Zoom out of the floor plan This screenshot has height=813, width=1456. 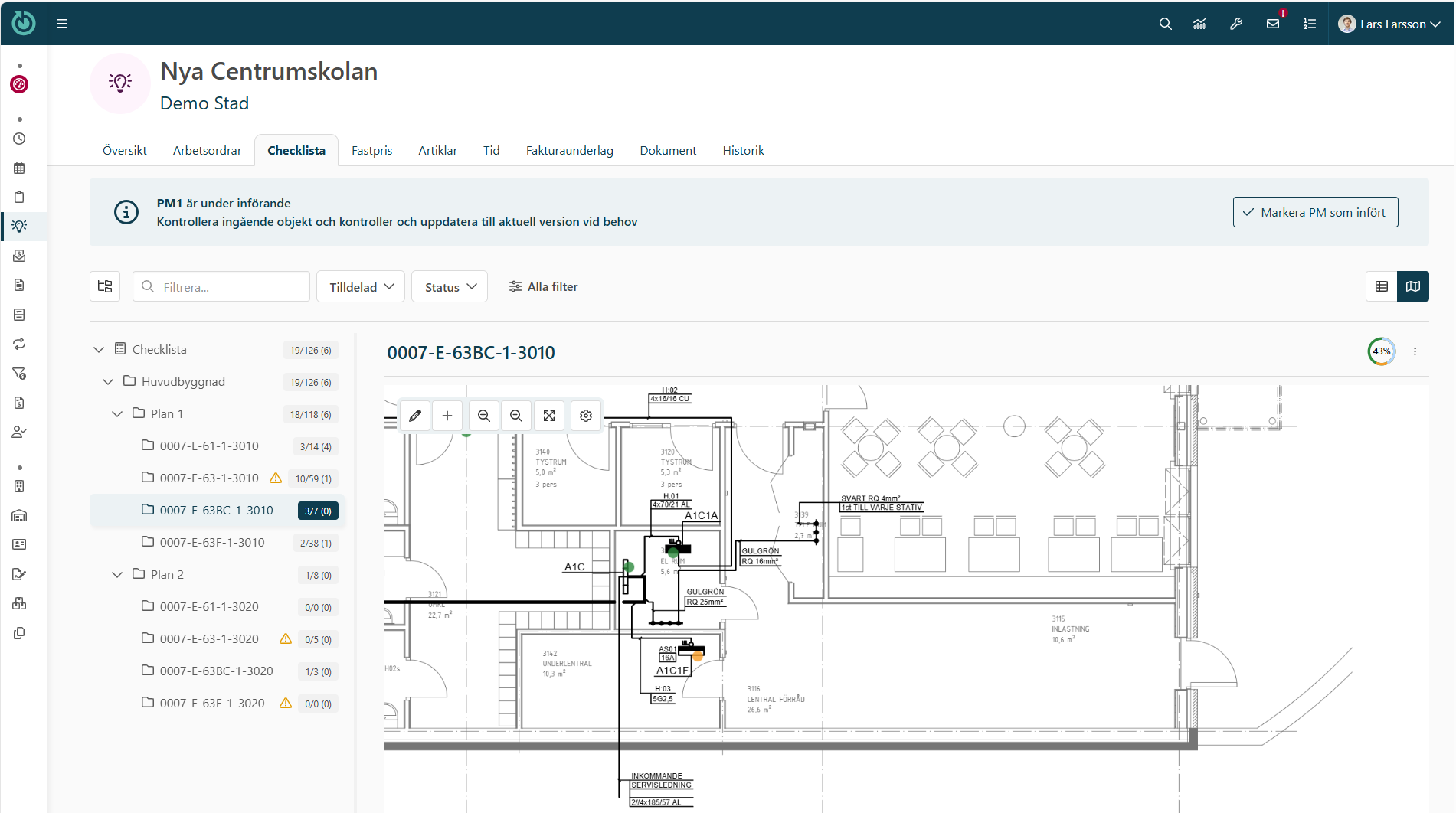(x=516, y=416)
